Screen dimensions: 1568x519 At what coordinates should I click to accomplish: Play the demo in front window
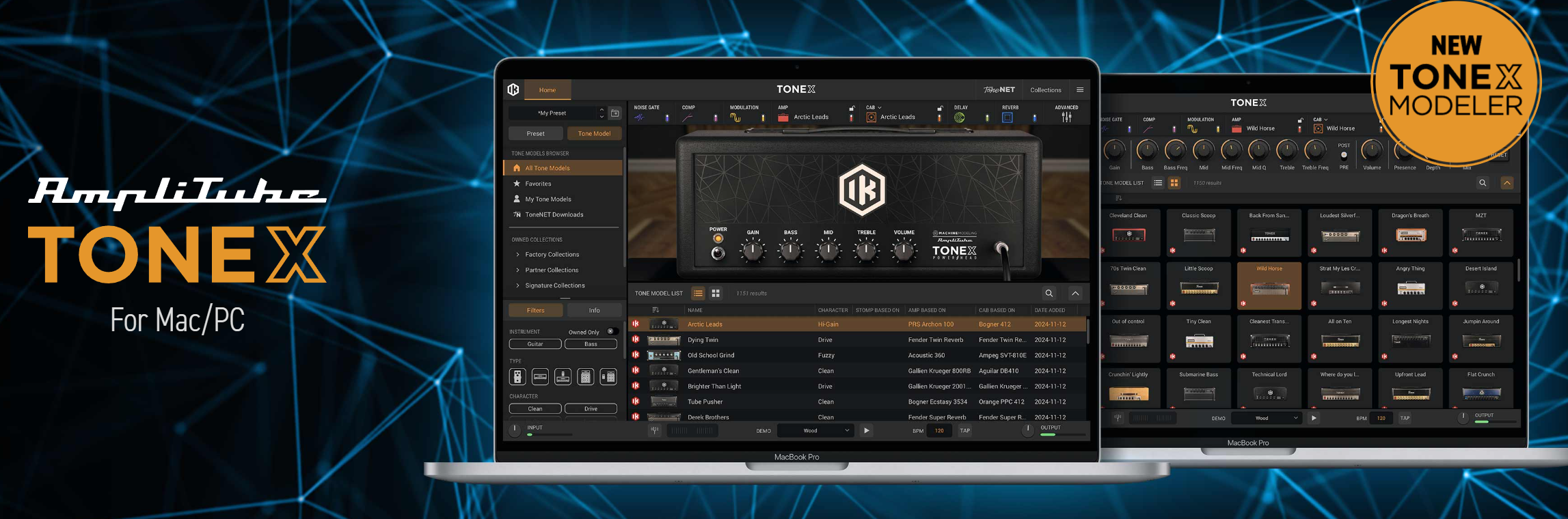pyautogui.click(x=866, y=430)
